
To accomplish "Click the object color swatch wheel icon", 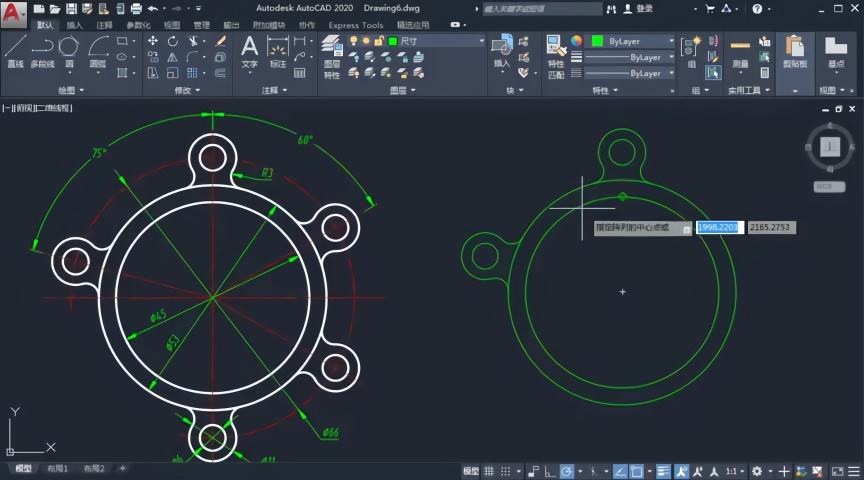I will pos(576,41).
